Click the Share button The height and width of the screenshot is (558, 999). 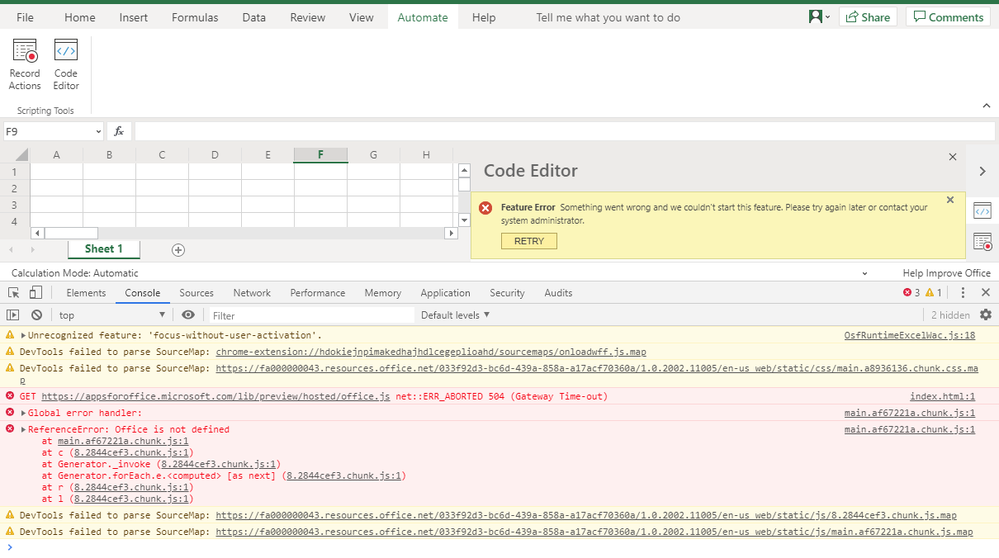coord(868,17)
